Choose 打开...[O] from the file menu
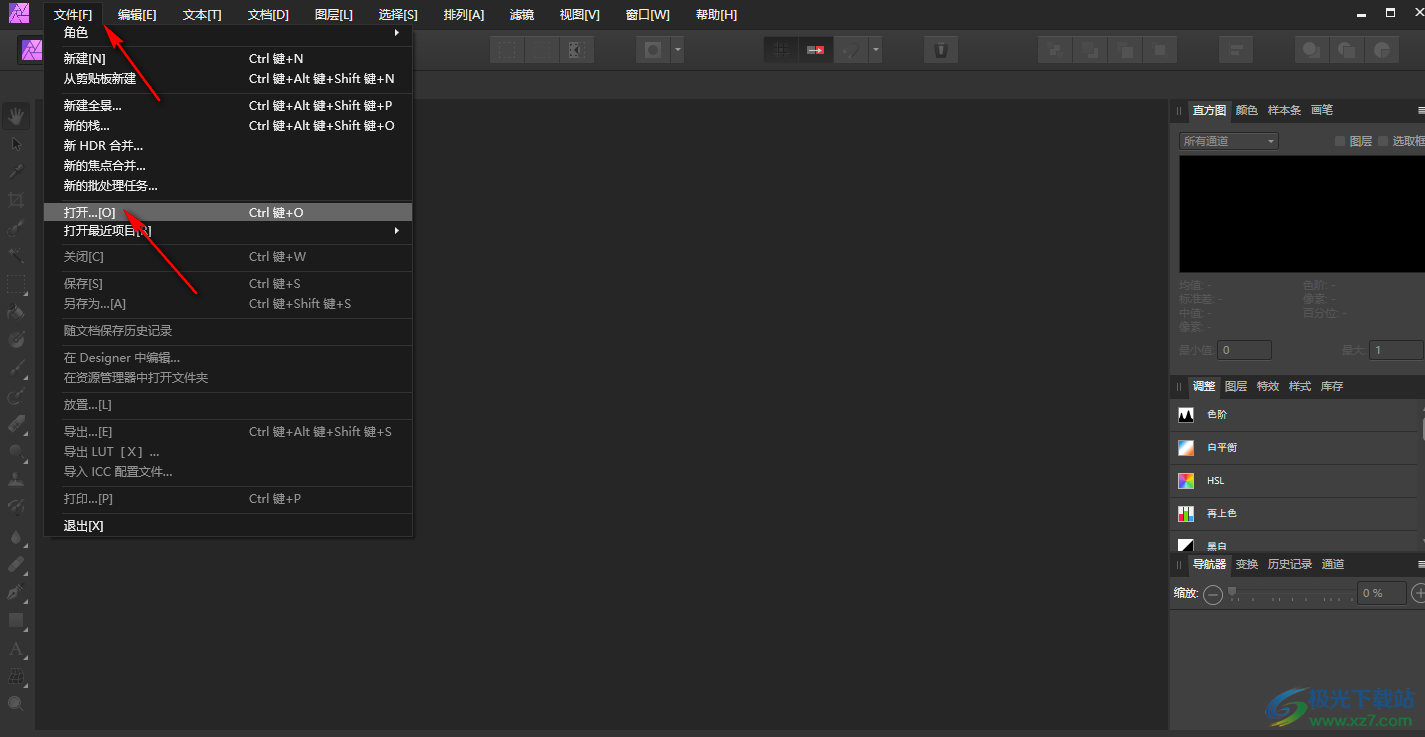Image resolution: width=1425 pixels, height=737 pixels. click(x=228, y=212)
